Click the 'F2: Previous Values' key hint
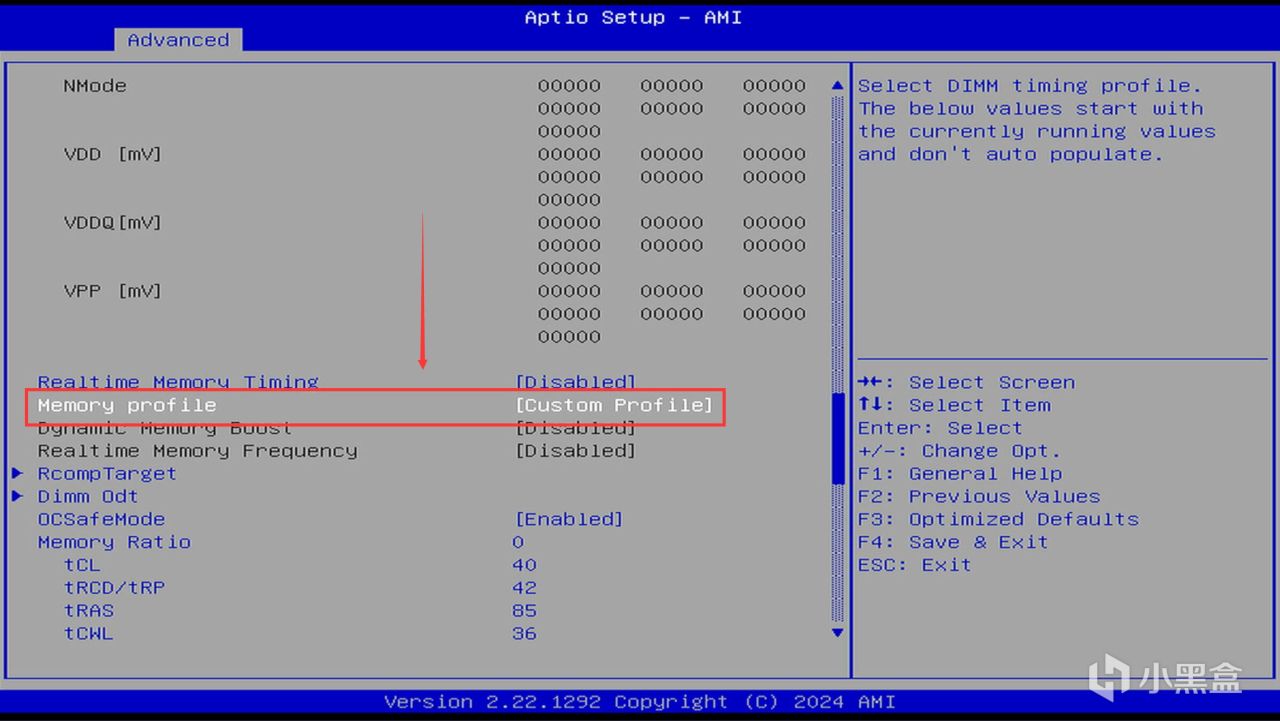This screenshot has height=721, width=1280. tap(979, 496)
